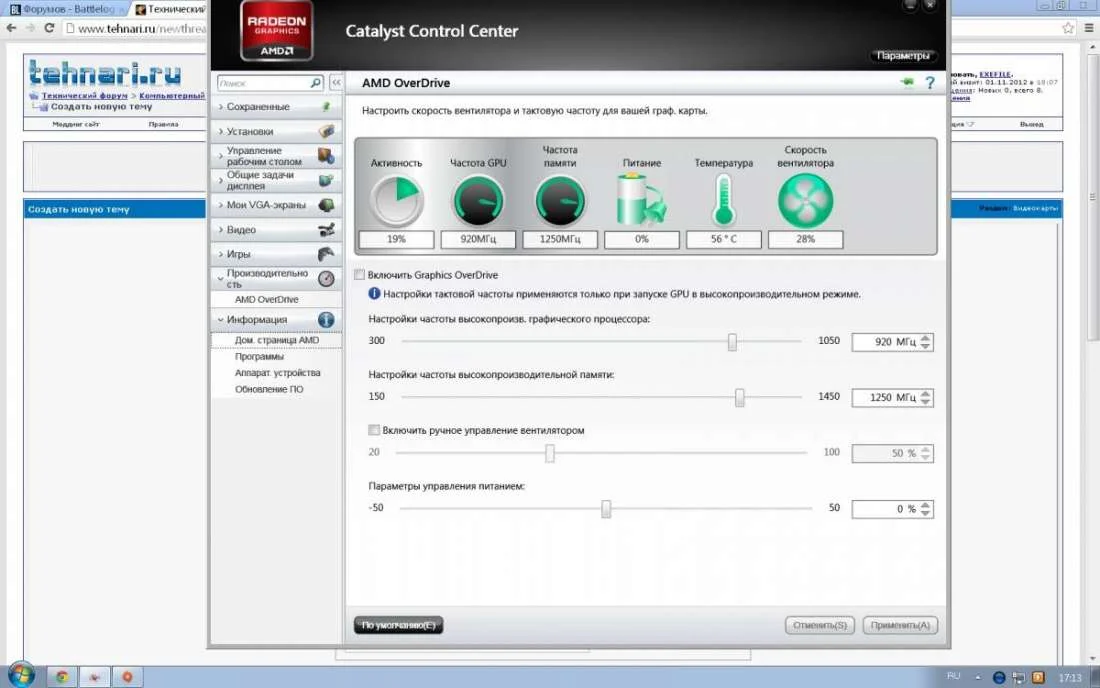
Task: Collapse the Информация section
Action: (276, 319)
